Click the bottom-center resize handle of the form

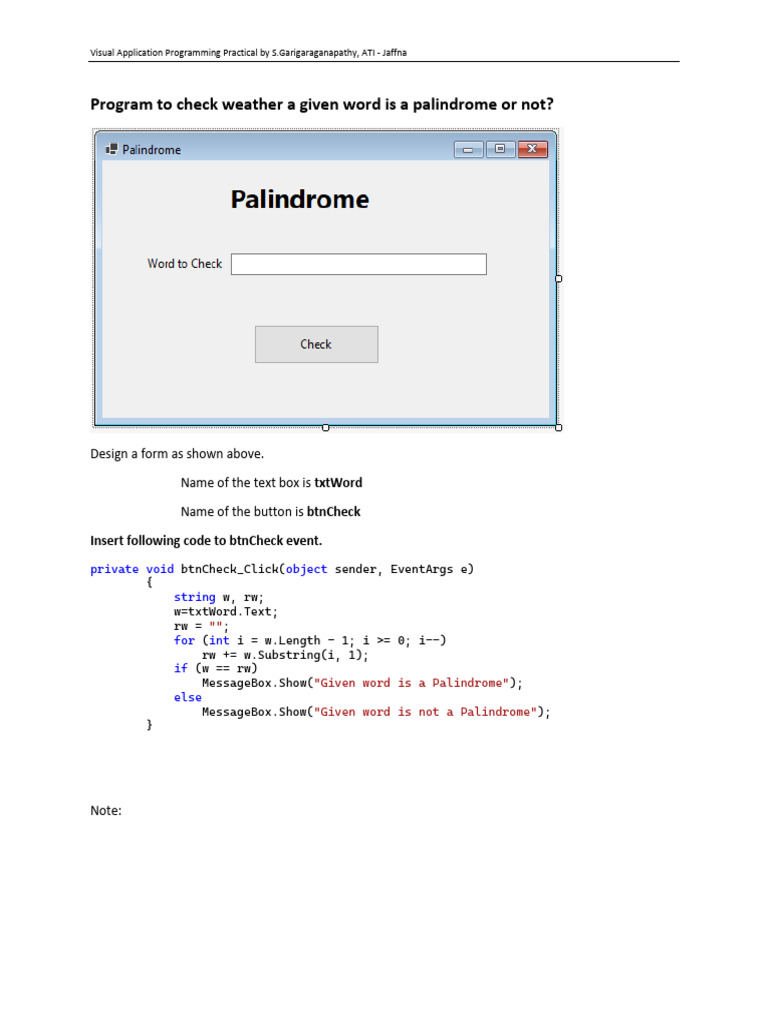(326, 428)
